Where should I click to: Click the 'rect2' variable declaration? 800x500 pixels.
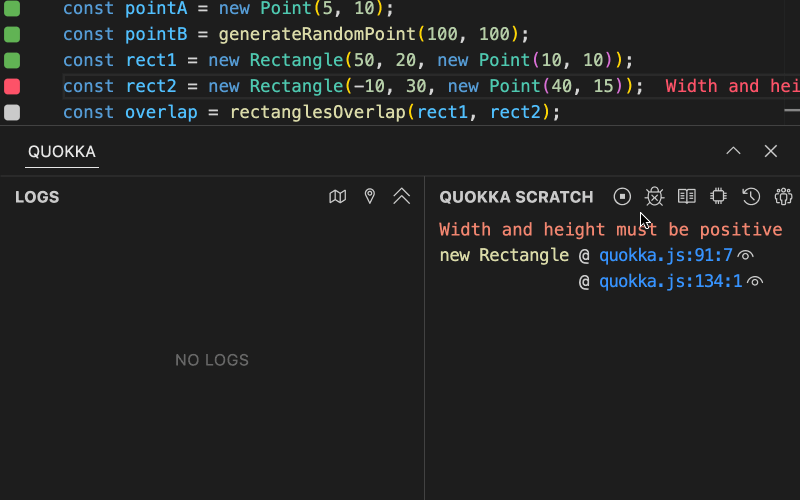click(151, 86)
